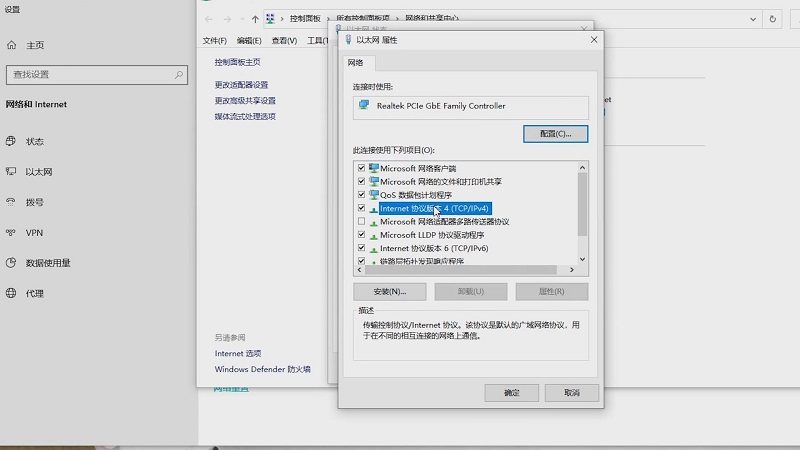Open the 数据使用量 data usage icon
The height and width of the screenshot is (450, 800).
click(12, 263)
